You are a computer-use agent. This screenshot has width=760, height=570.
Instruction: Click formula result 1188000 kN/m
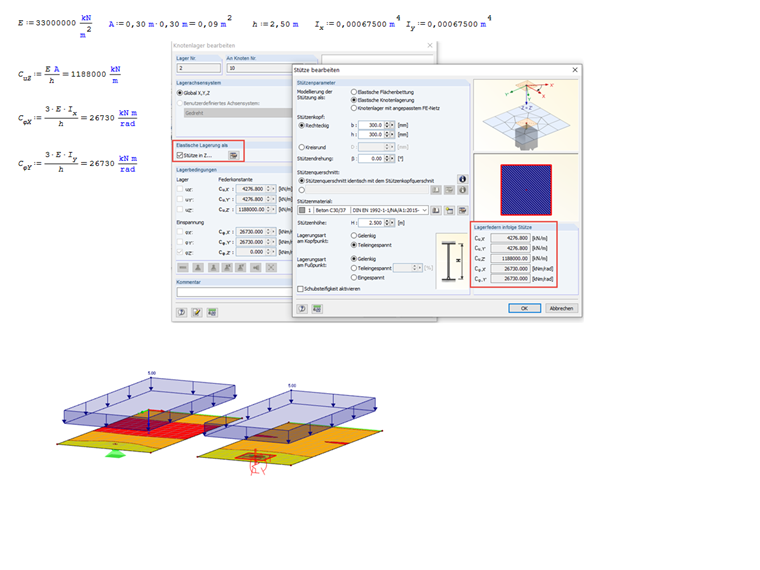95,74
